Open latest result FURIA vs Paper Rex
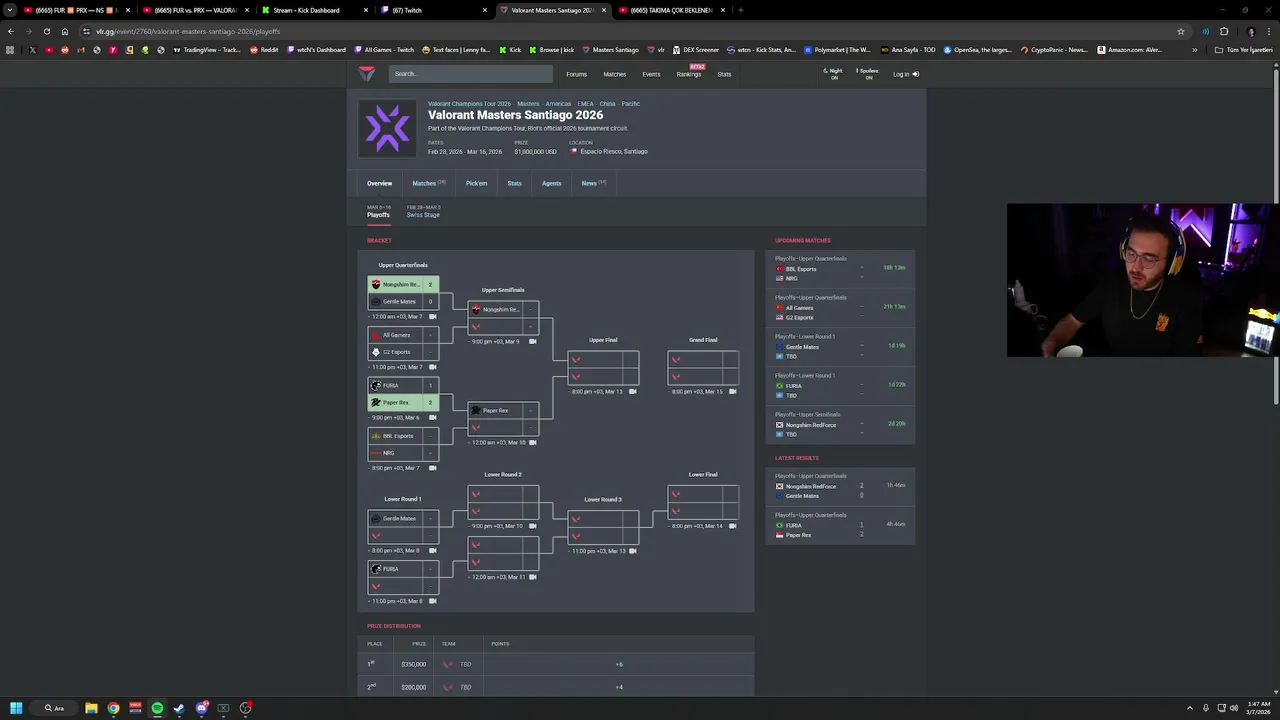The height and width of the screenshot is (720, 1280). 840,525
